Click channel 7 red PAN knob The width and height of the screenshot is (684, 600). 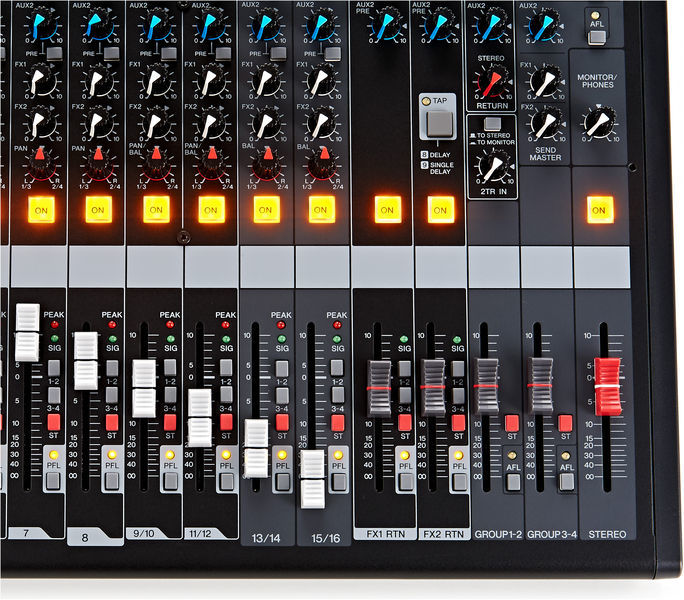[41, 164]
